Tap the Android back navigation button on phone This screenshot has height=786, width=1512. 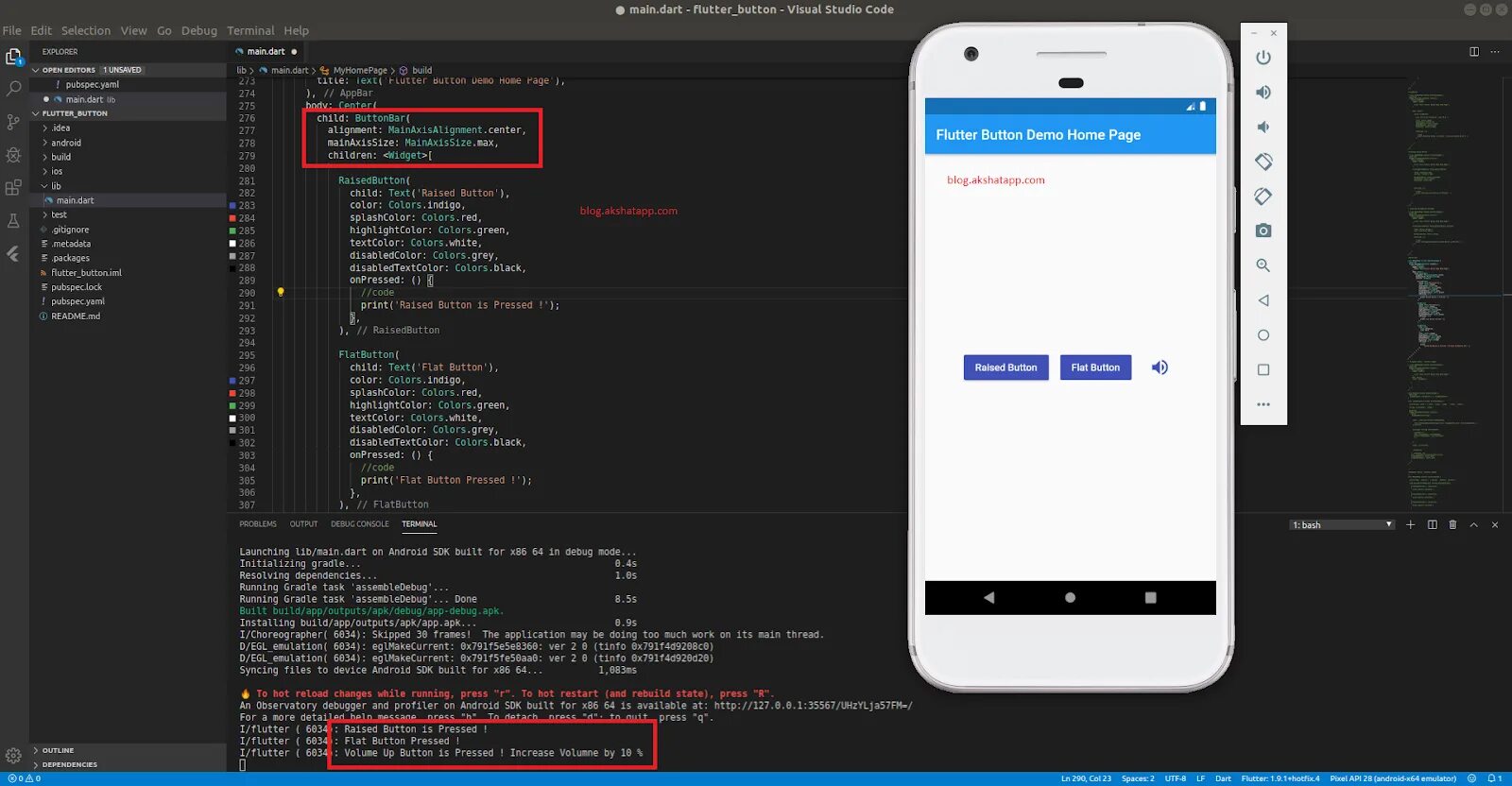[989, 597]
